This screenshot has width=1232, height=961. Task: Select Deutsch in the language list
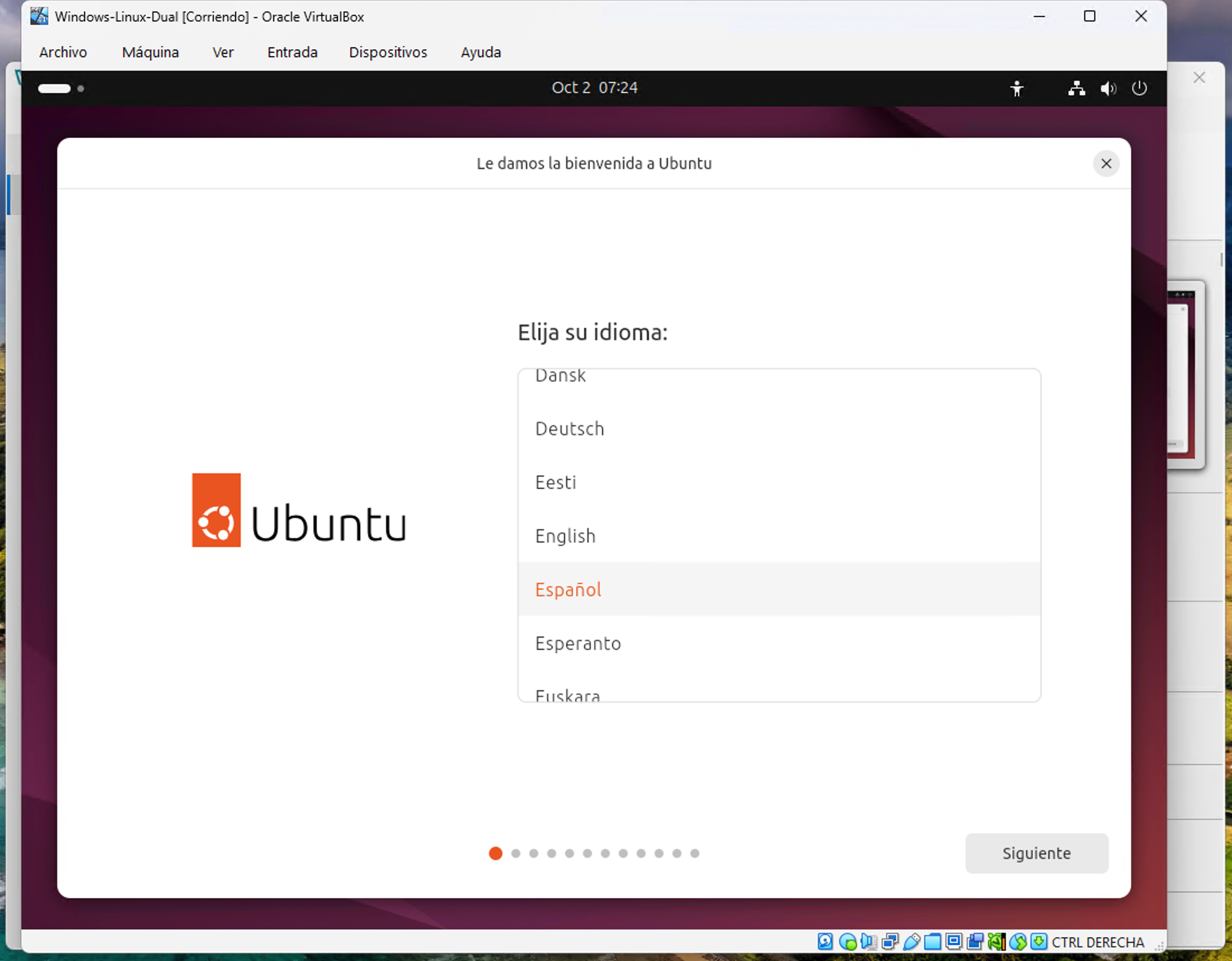779,428
